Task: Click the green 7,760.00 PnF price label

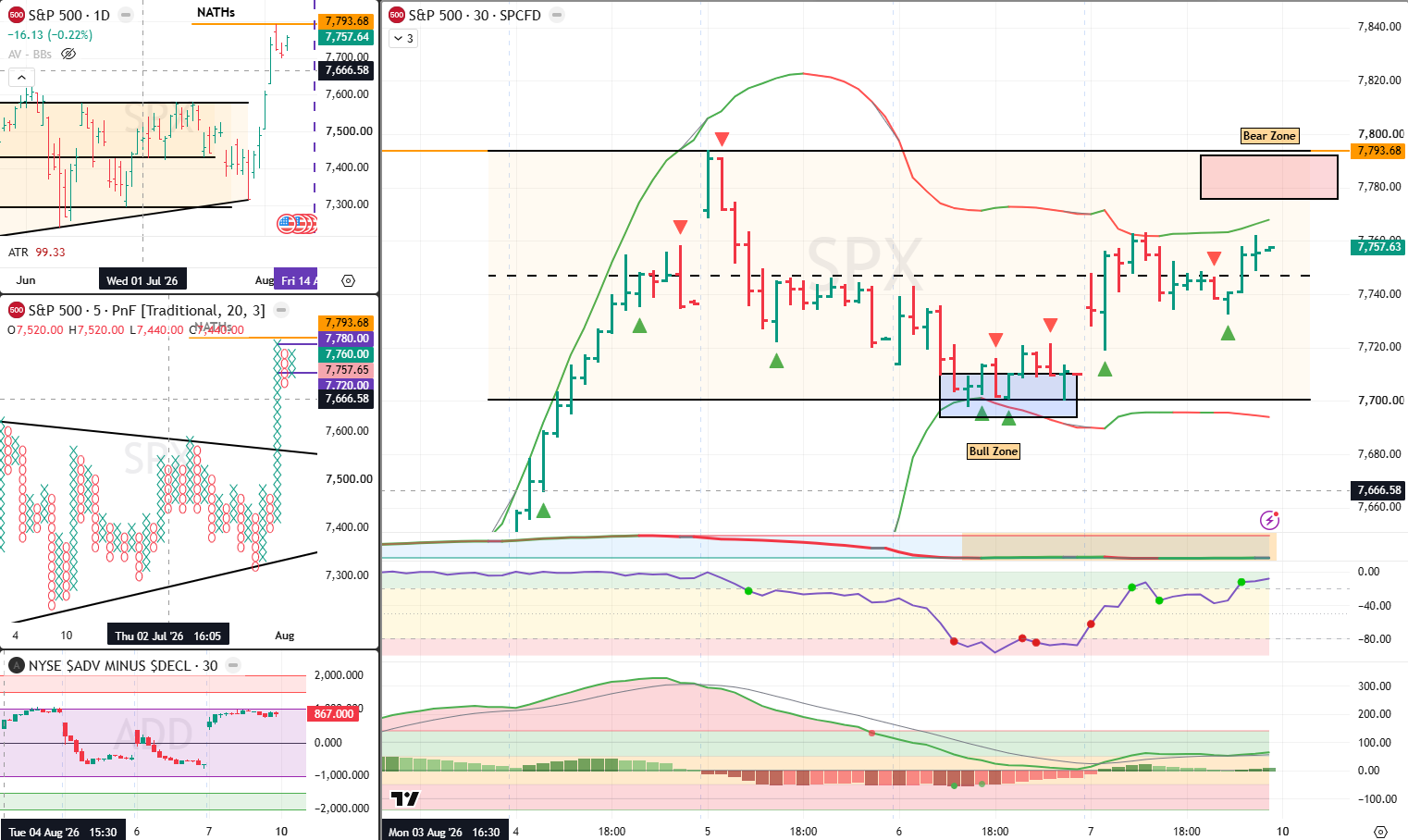Action: coord(346,354)
